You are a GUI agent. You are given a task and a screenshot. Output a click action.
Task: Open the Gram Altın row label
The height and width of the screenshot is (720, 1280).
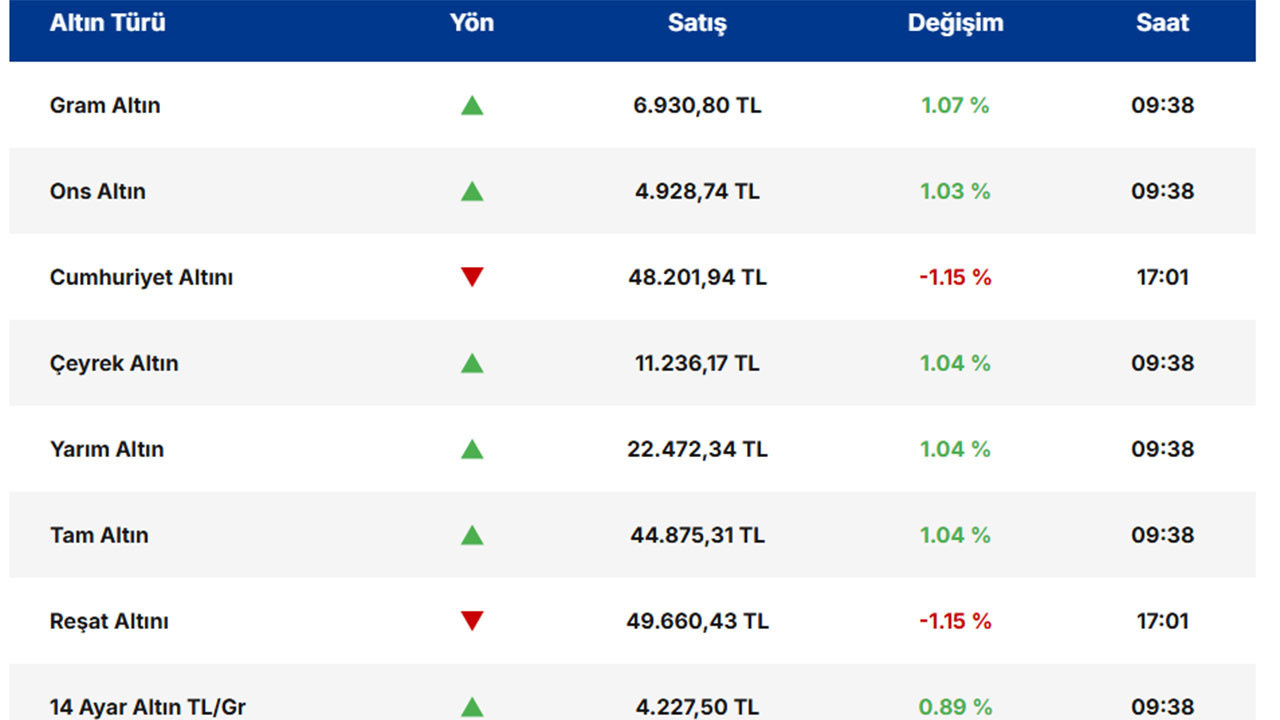105,105
